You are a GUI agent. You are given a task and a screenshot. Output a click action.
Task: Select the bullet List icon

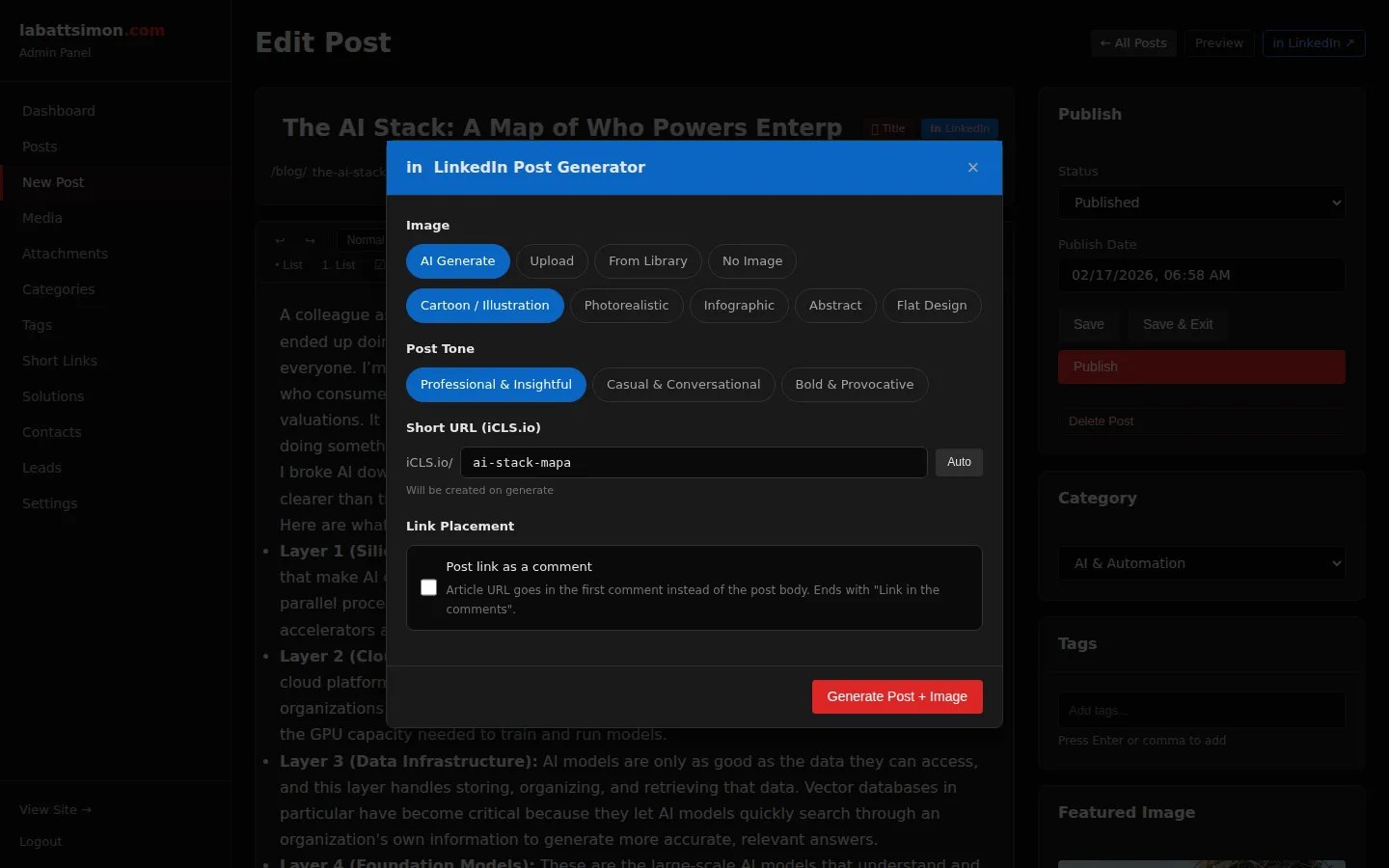point(290,264)
